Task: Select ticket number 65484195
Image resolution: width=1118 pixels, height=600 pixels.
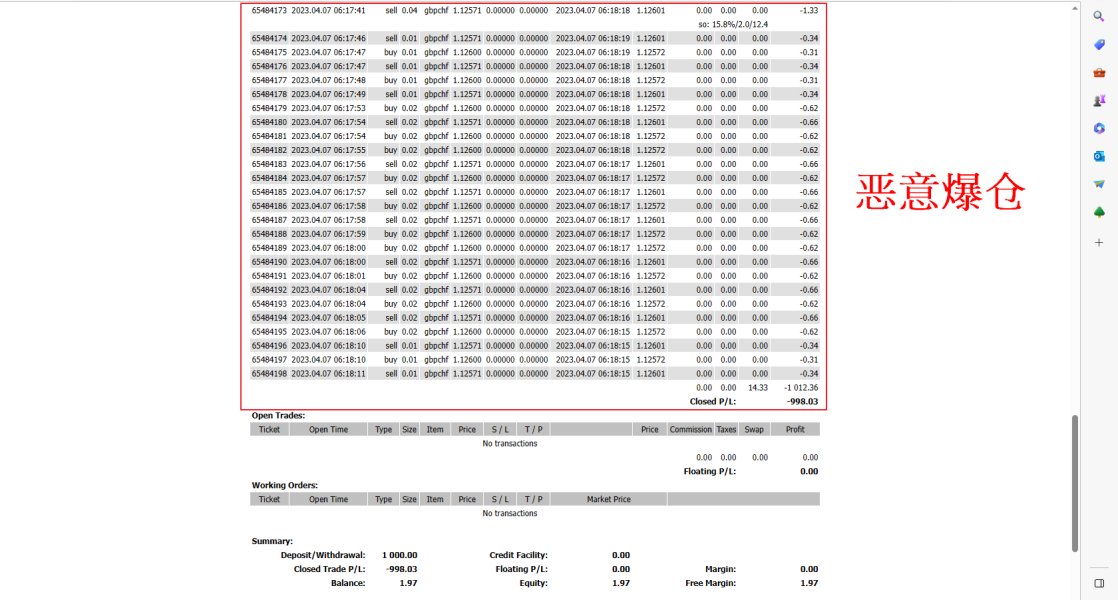Action: pos(269,332)
